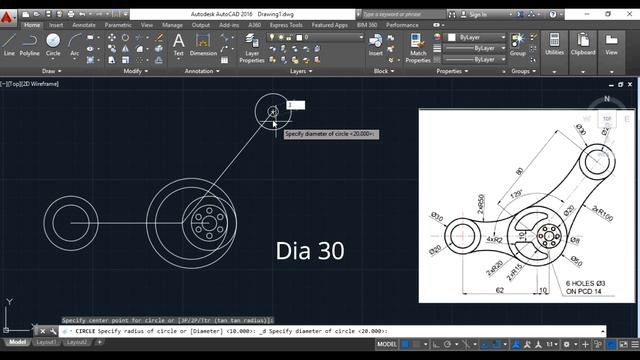Viewport: 640px width, 360px height.
Task: Click the Move tool in Modify panel
Action: coord(111,38)
